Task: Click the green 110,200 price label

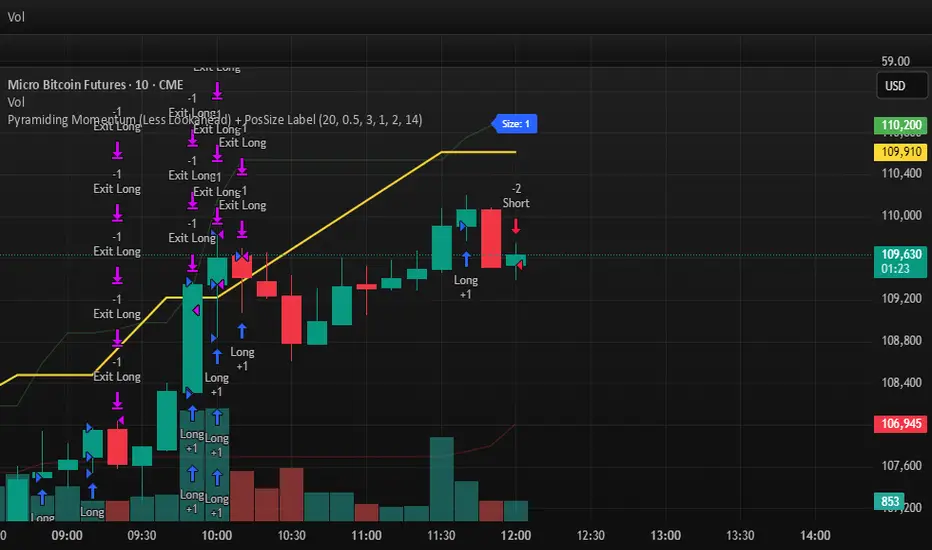Action: (x=901, y=125)
